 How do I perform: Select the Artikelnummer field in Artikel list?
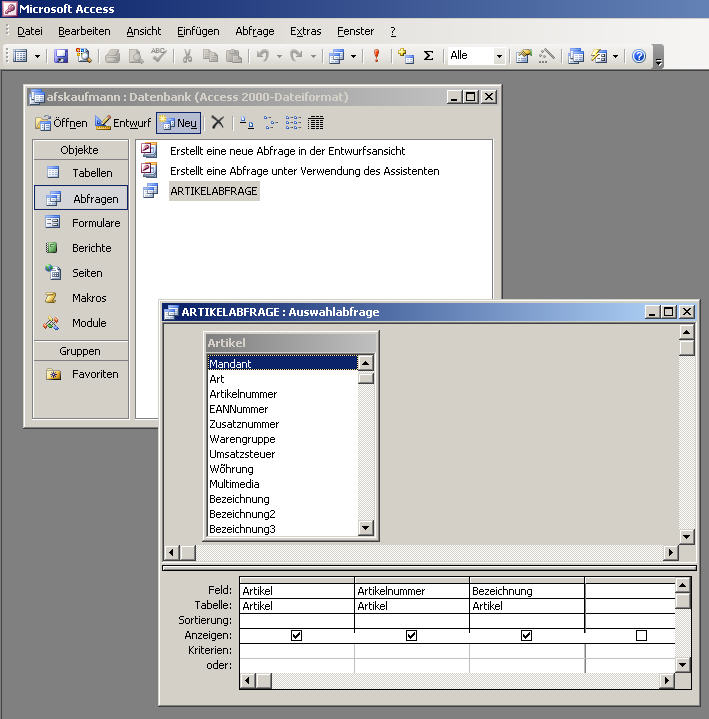coord(282,394)
